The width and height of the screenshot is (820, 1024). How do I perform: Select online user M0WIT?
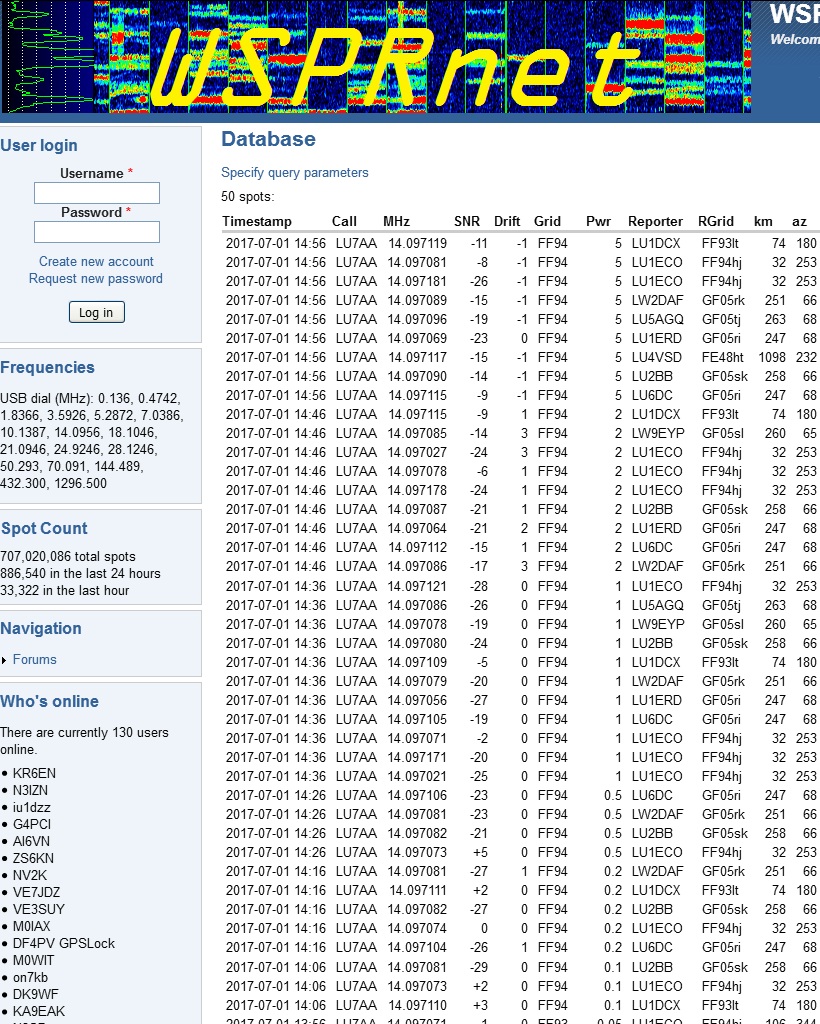[x=33, y=960]
